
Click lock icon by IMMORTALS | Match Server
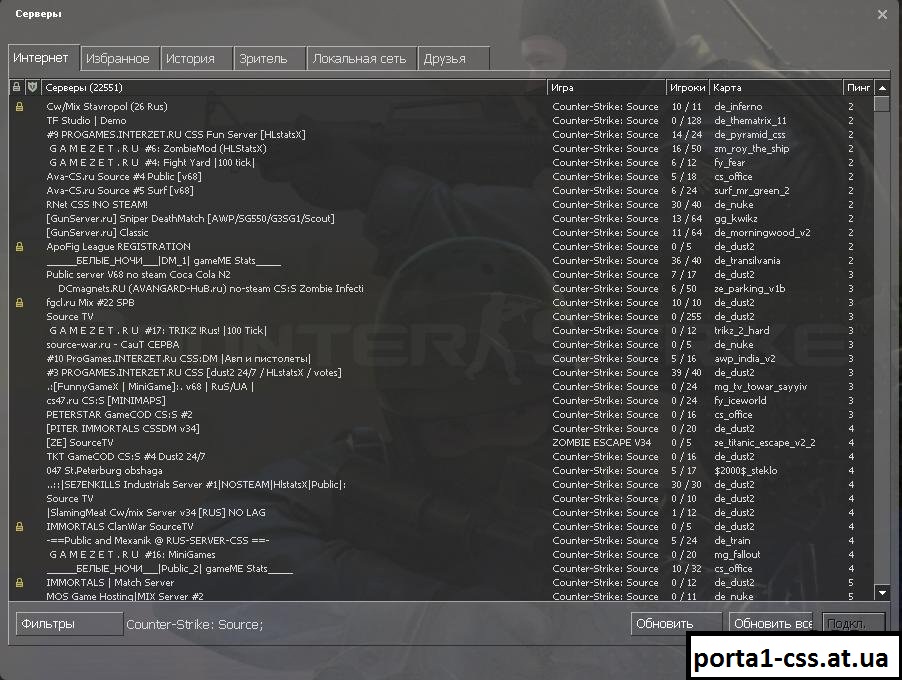(x=19, y=583)
